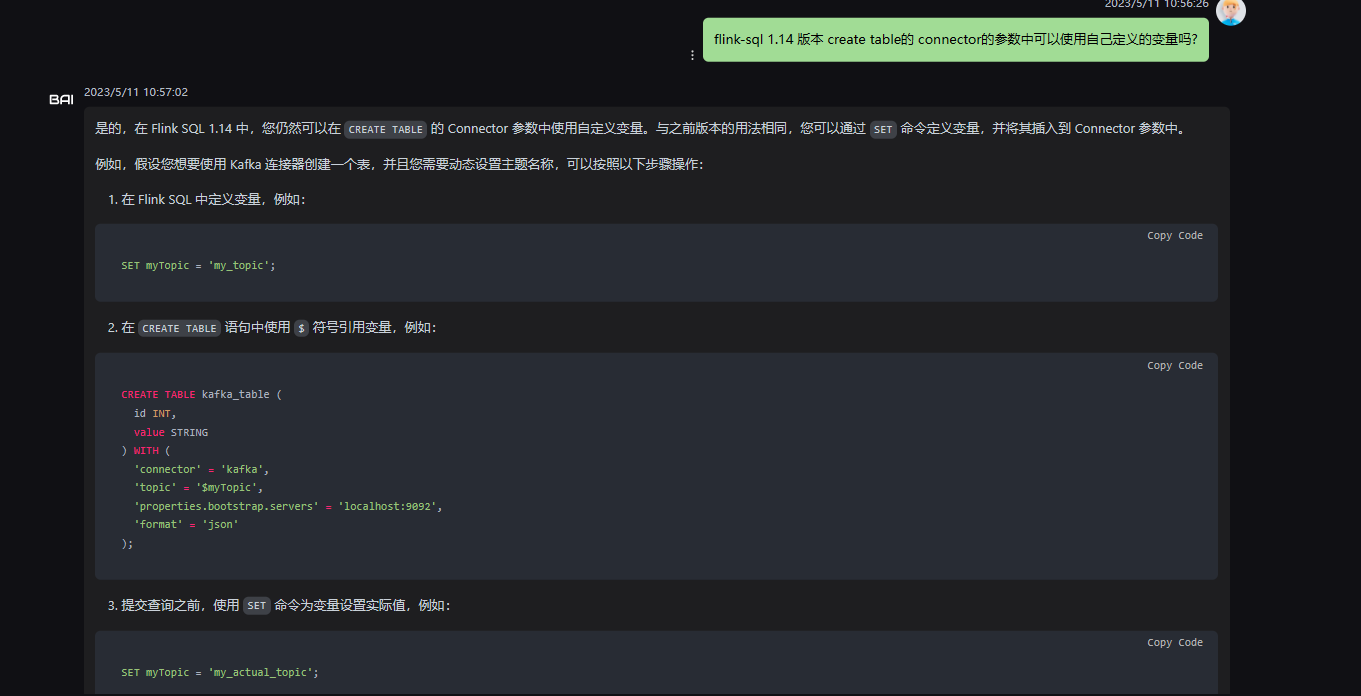The image size is (1361, 696).
Task: Click the line SET myTopic = 'my_actual_topic';
Action: click(220, 673)
